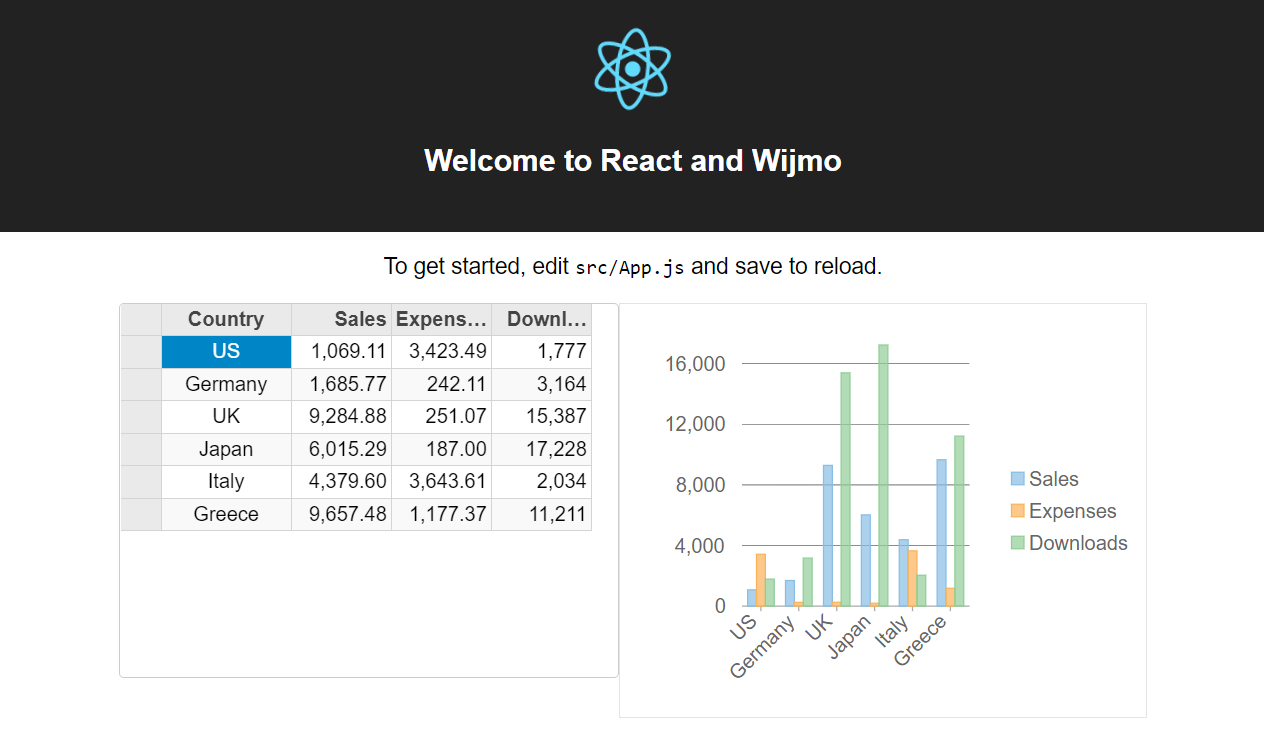Click Japan's tall green Downloads bar
The width and height of the screenshot is (1264, 740).
[883, 475]
